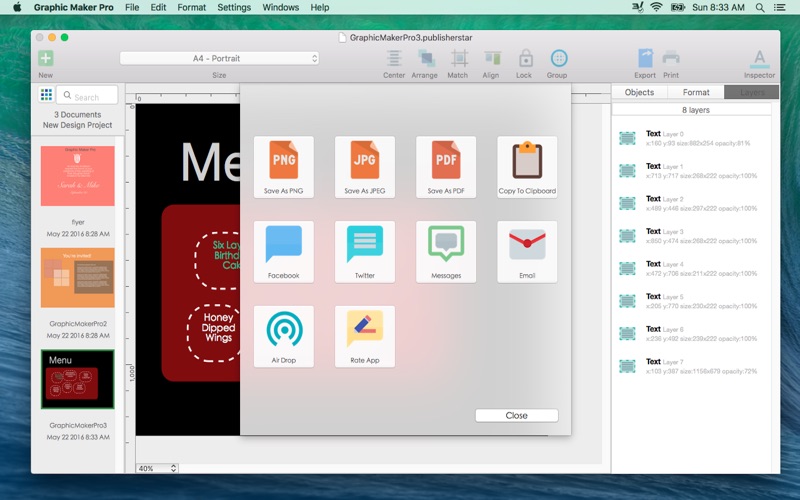Switch to the Format tab

click(696, 92)
